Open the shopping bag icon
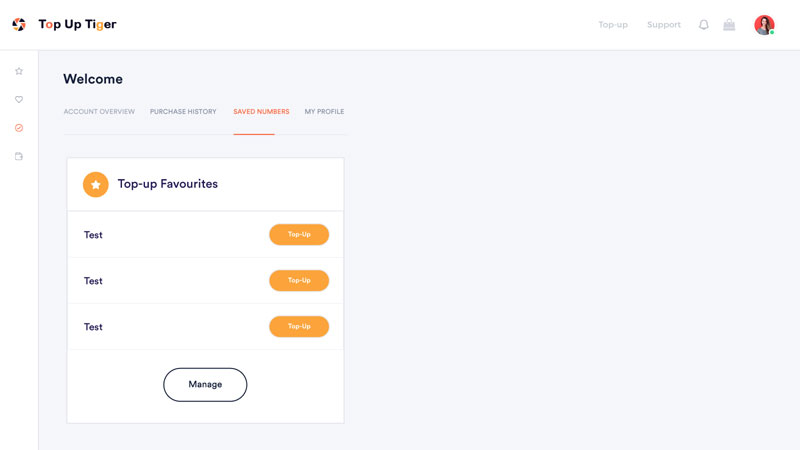This screenshot has width=800, height=450. tap(729, 25)
